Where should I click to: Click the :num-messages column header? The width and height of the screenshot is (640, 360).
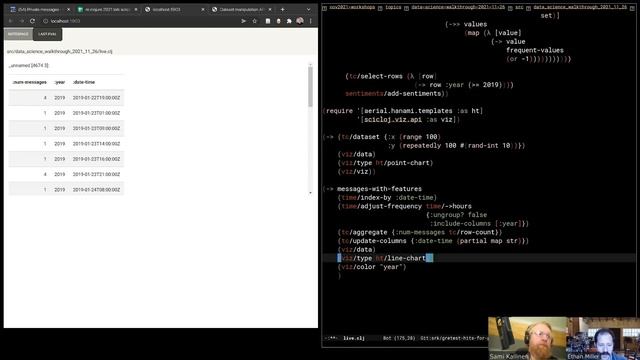point(29,82)
